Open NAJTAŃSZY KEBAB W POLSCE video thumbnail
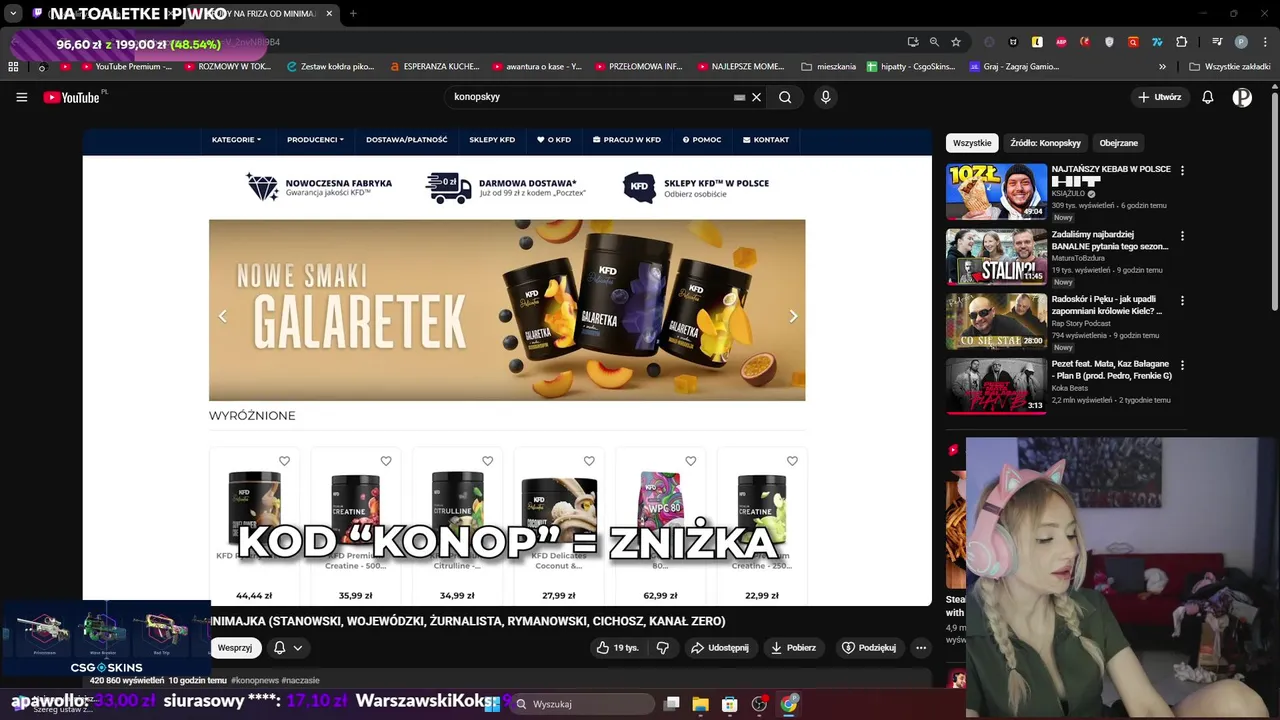 (996, 191)
